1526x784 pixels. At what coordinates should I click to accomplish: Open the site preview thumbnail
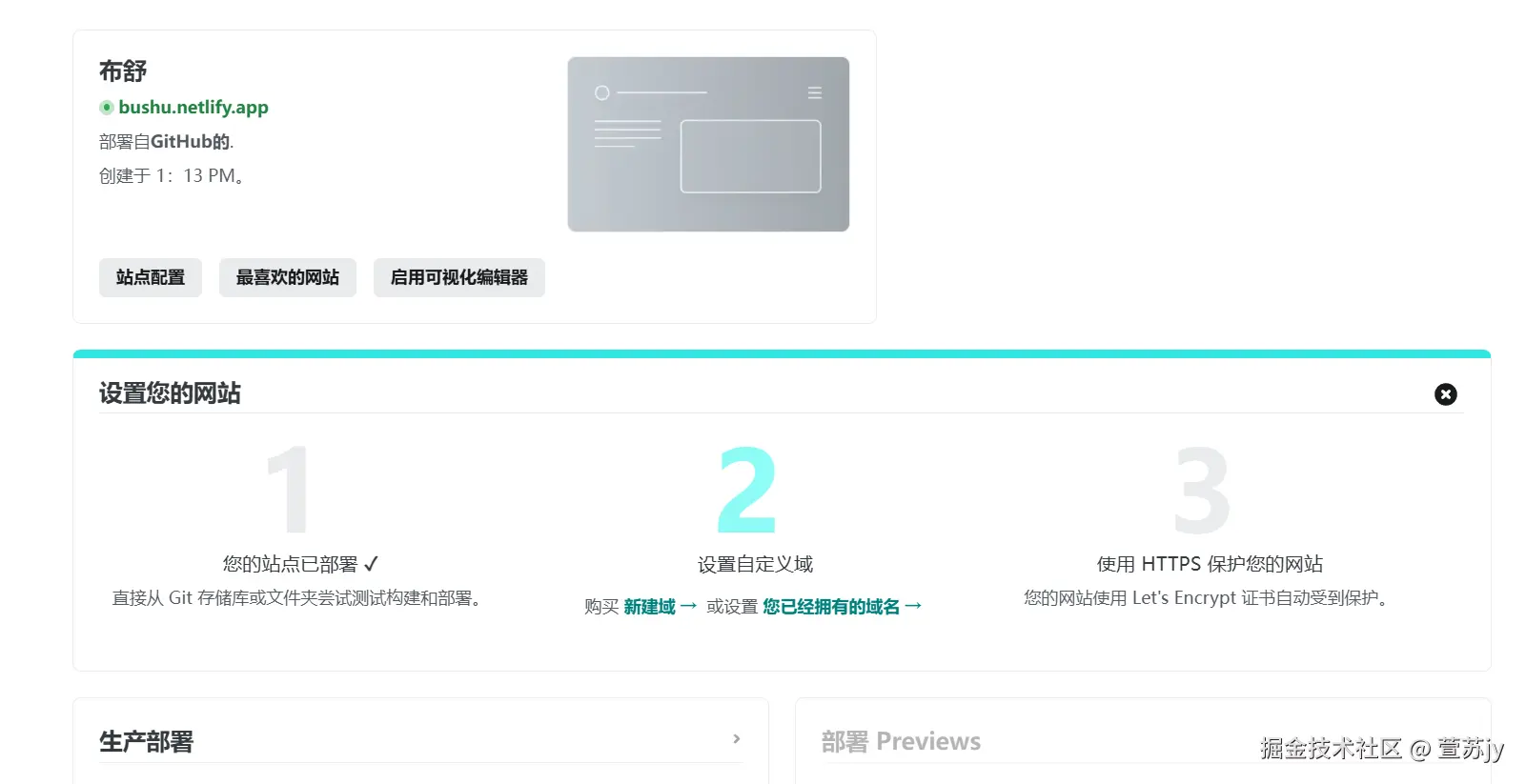(708, 144)
